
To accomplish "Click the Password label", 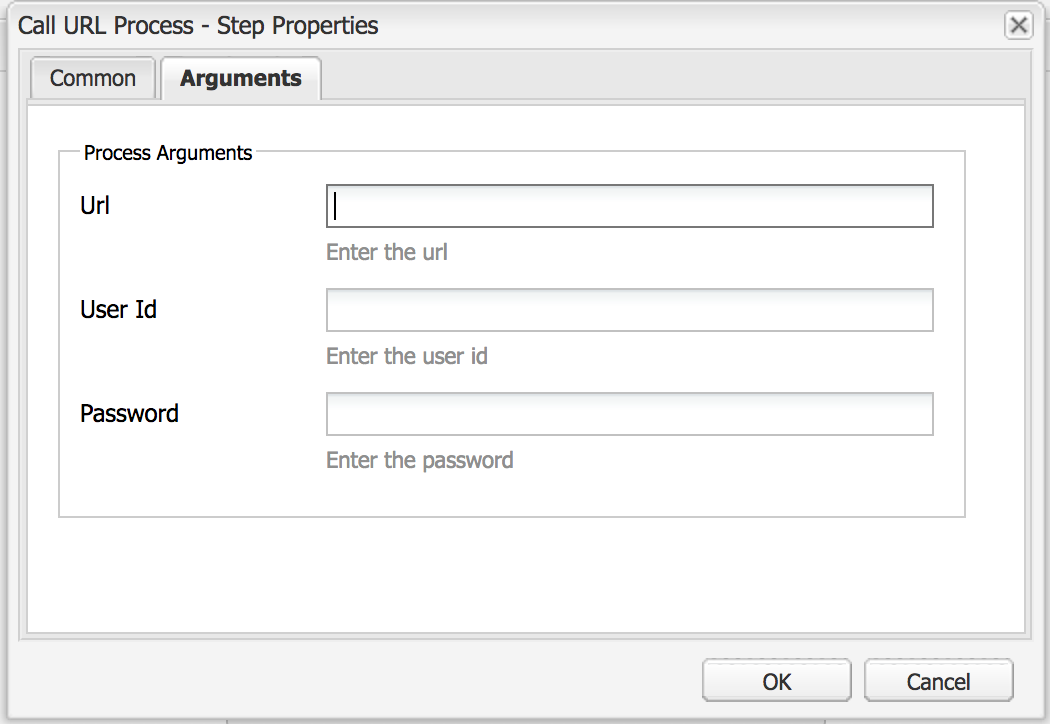I will click(x=129, y=413).
